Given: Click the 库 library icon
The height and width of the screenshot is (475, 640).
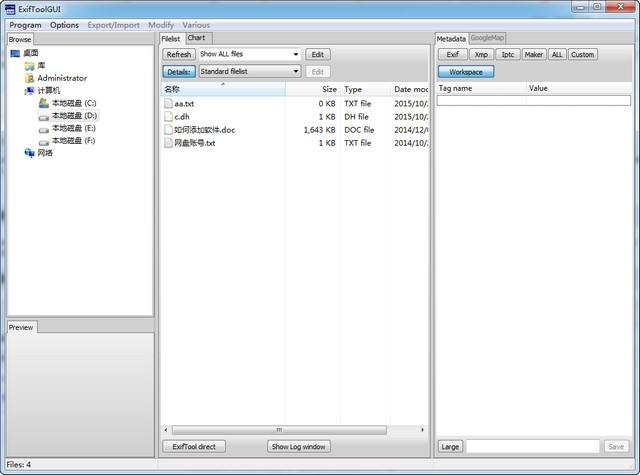Looking at the screenshot, I should [29, 65].
